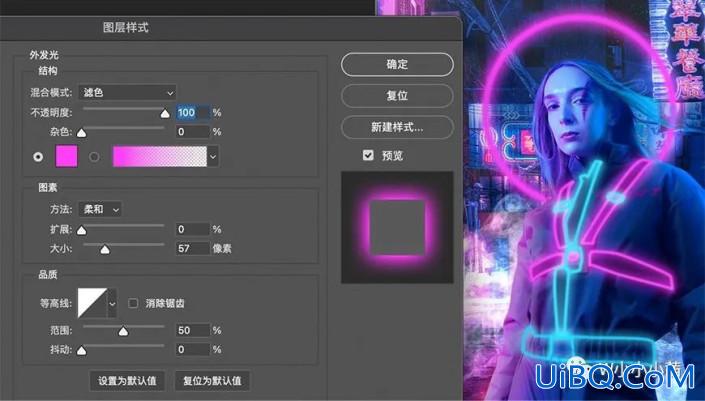
Task: Open the 方法 柔和 dropdown
Action: click(100, 209)
